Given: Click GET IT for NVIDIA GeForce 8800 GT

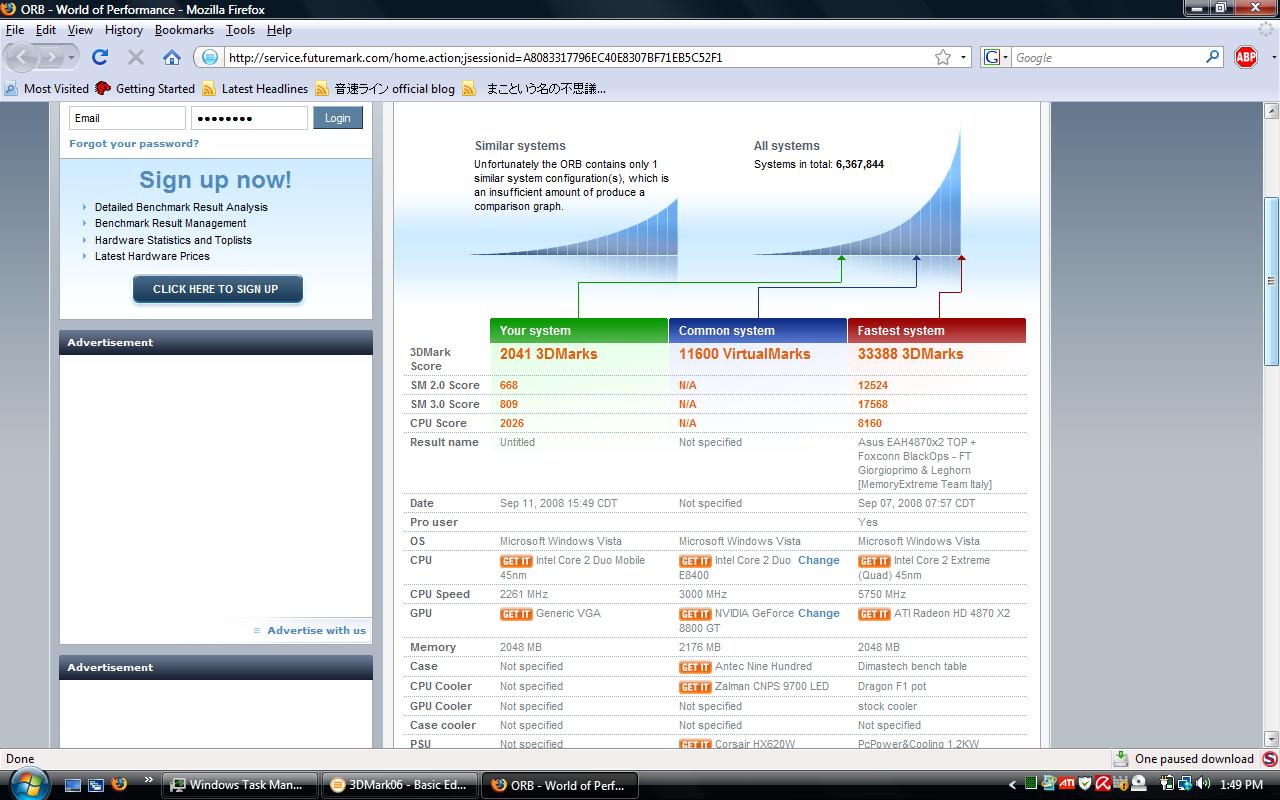Looking at the screenshot, I should 695,614.
